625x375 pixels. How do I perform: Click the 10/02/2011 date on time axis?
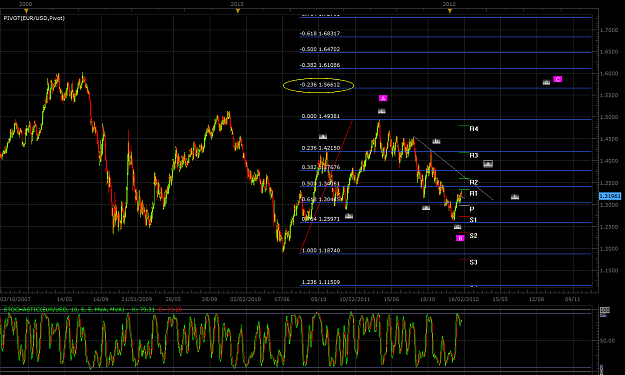(x=354, y=299)
